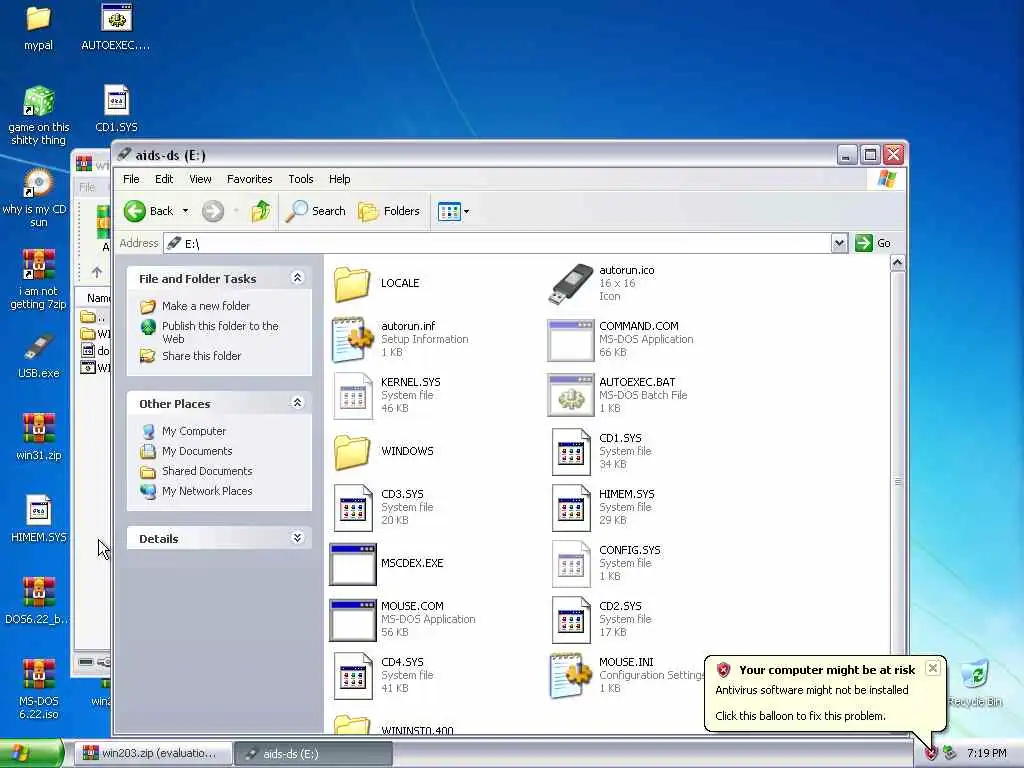Click the security alert shield tray icon
The width and height of the screenshot is (1024, 768).
tap(931, 753)
